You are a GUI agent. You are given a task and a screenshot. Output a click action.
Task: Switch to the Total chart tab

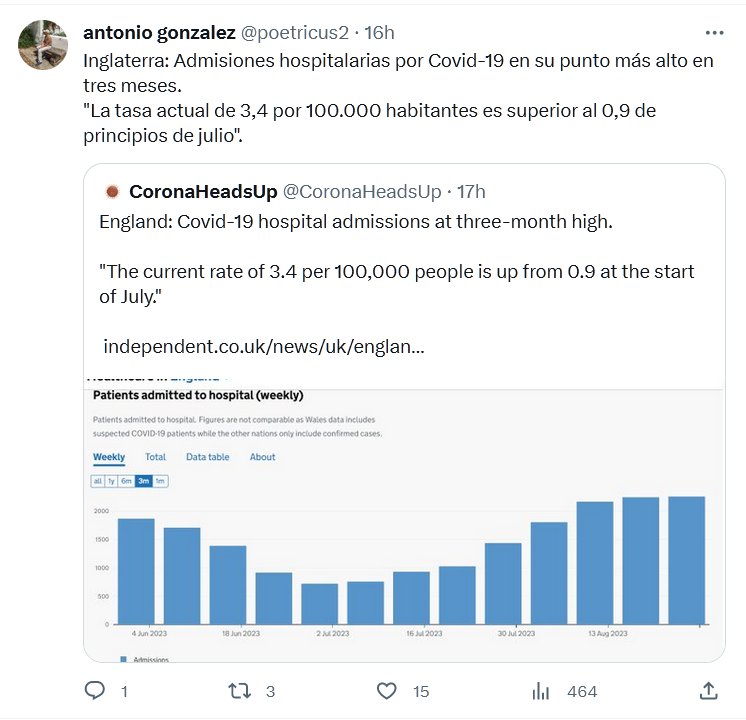(x=155, y=457)
